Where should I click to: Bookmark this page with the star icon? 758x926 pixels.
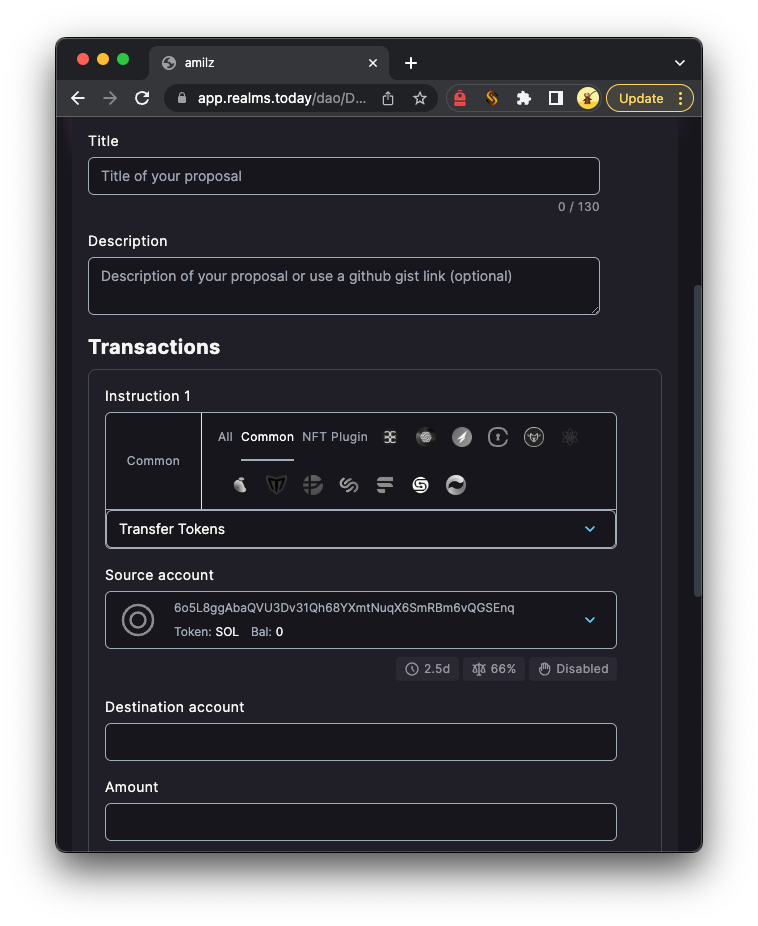point(420,98)
